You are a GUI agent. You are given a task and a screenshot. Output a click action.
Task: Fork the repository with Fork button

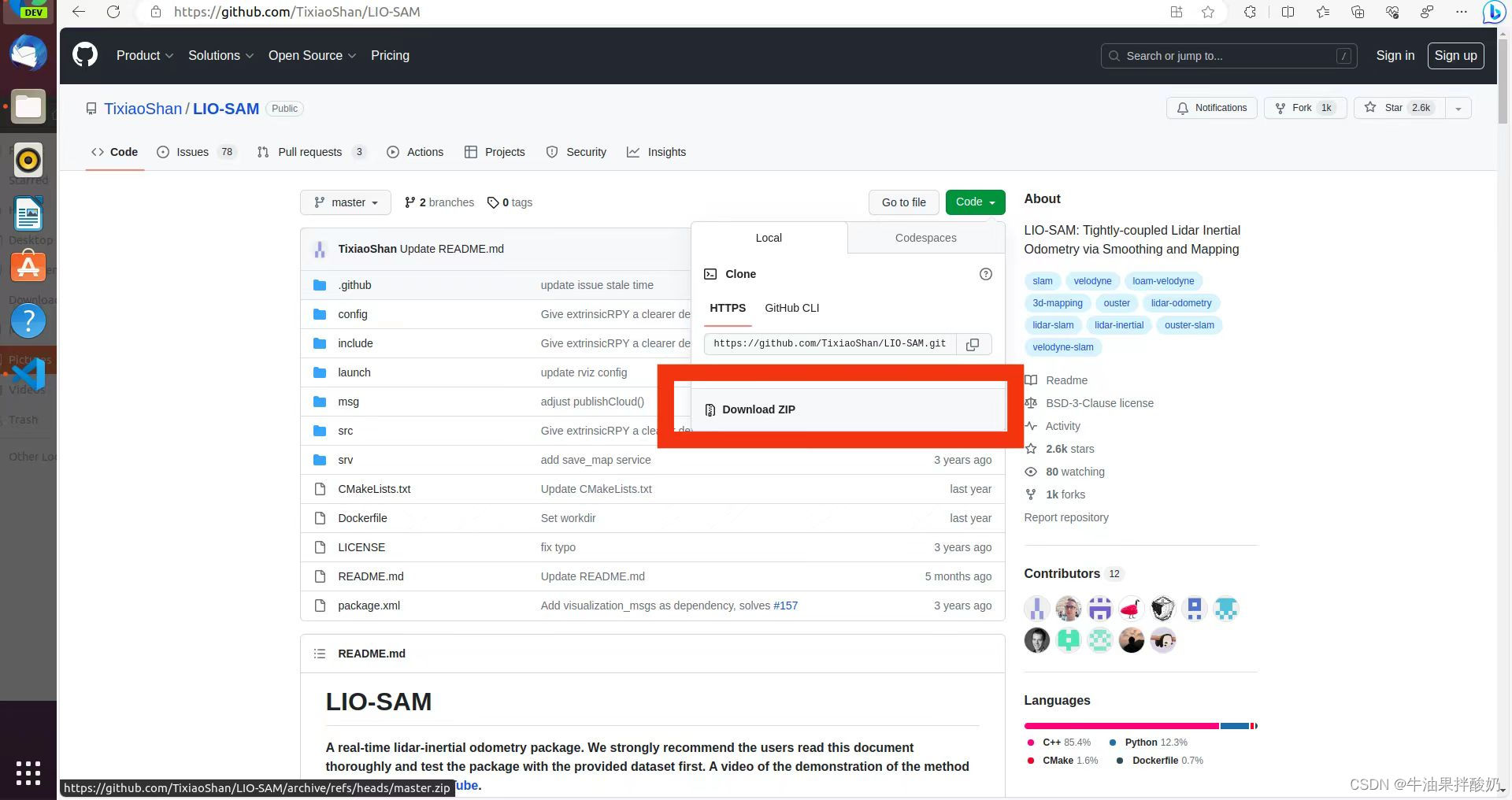1305,108
